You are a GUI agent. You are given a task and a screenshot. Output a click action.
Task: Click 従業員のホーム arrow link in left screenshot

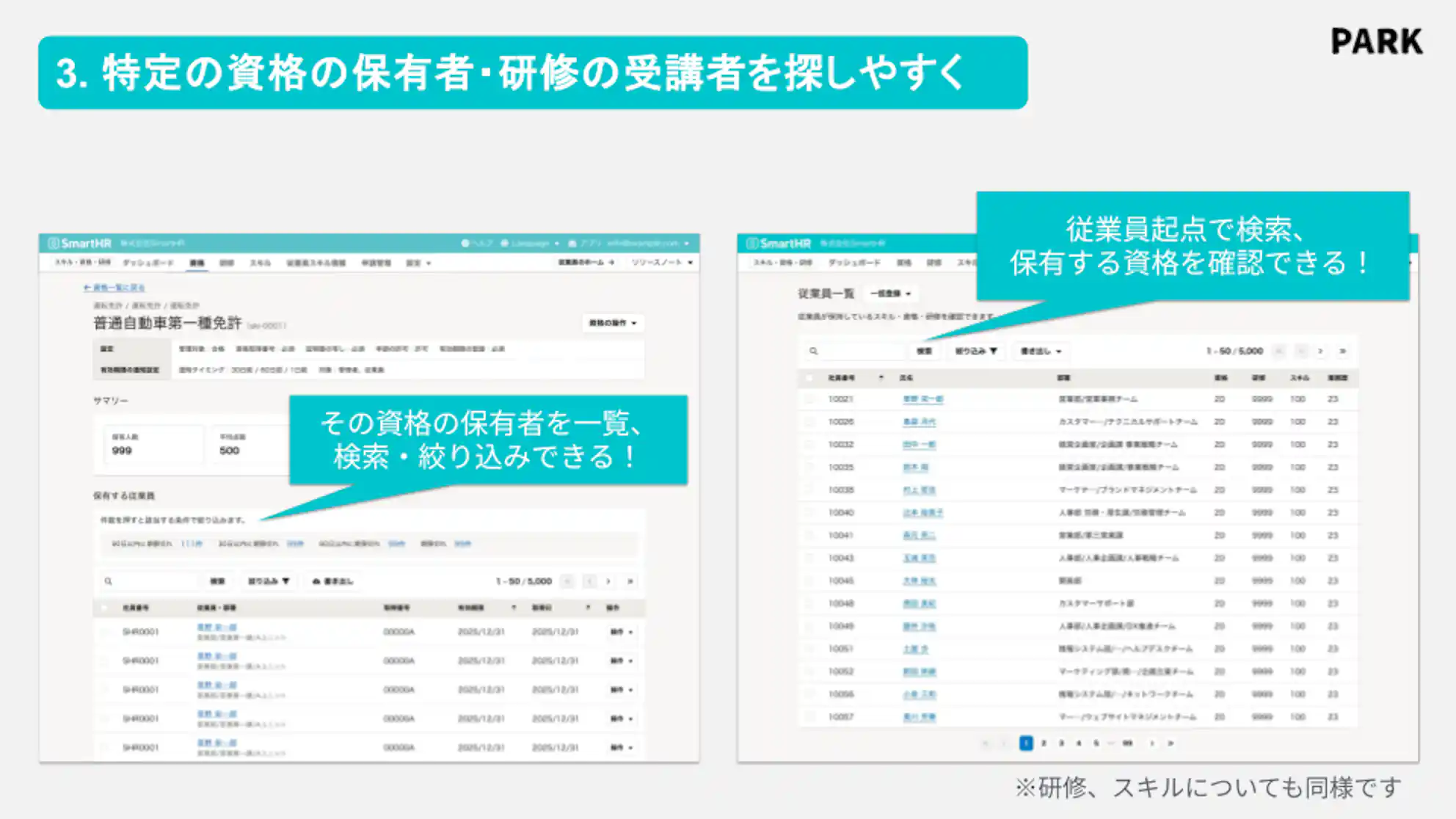(x=586, y=262)
